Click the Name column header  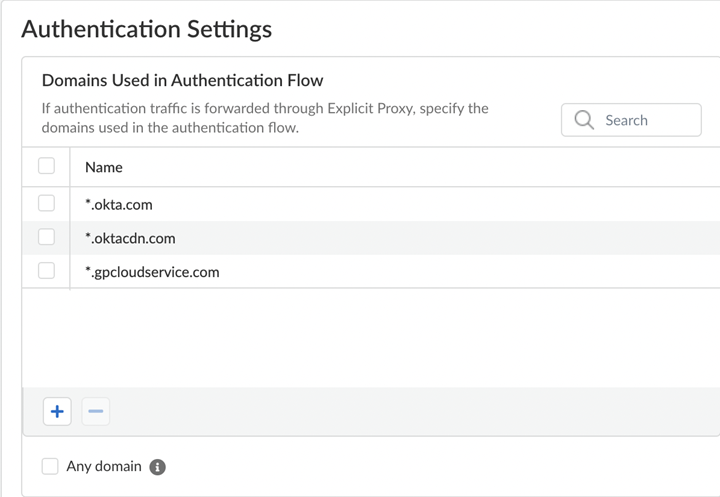click(104, 167)
